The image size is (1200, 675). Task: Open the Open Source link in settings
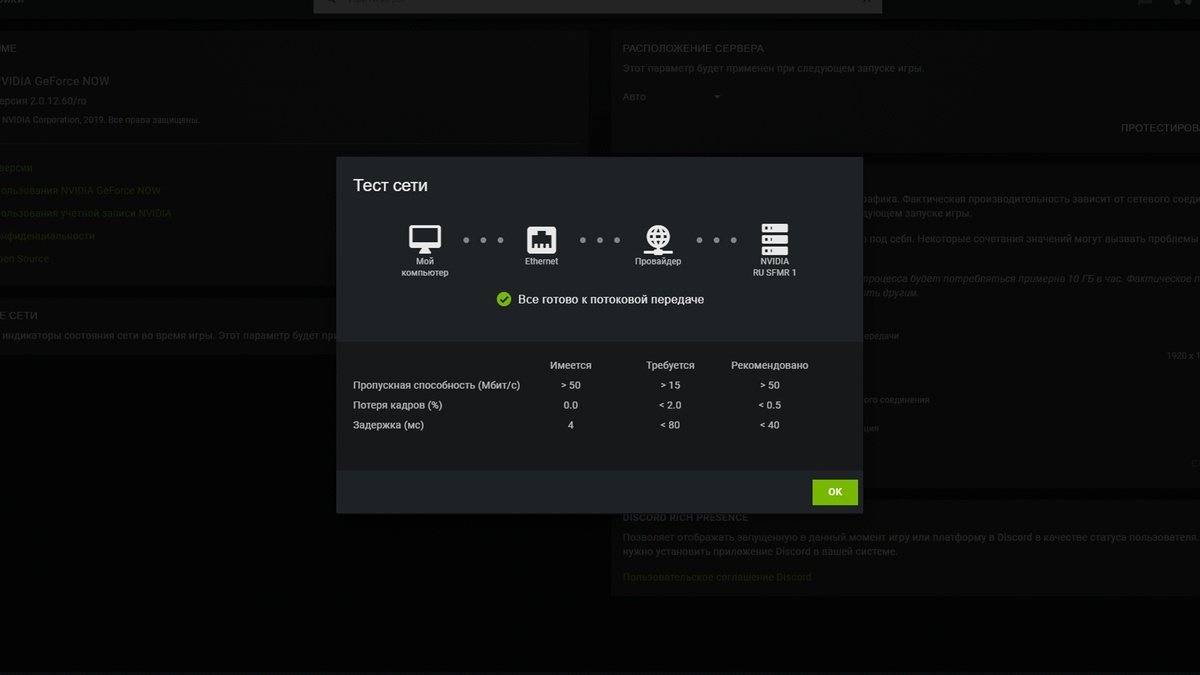[24, 259]
